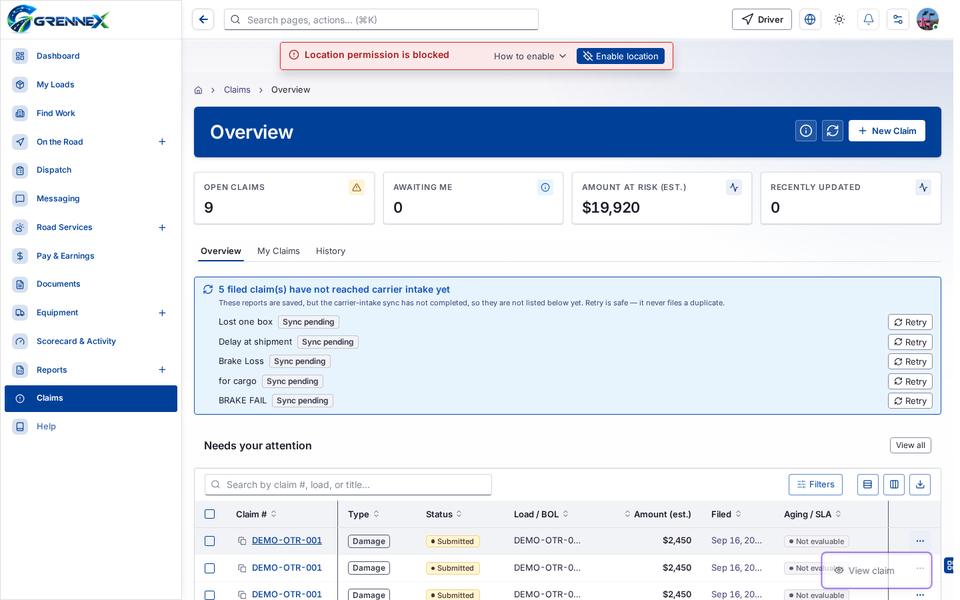
Task: Check the first DEMO-OTR-001 row checkbox
Action: click(x=209, y=541)
